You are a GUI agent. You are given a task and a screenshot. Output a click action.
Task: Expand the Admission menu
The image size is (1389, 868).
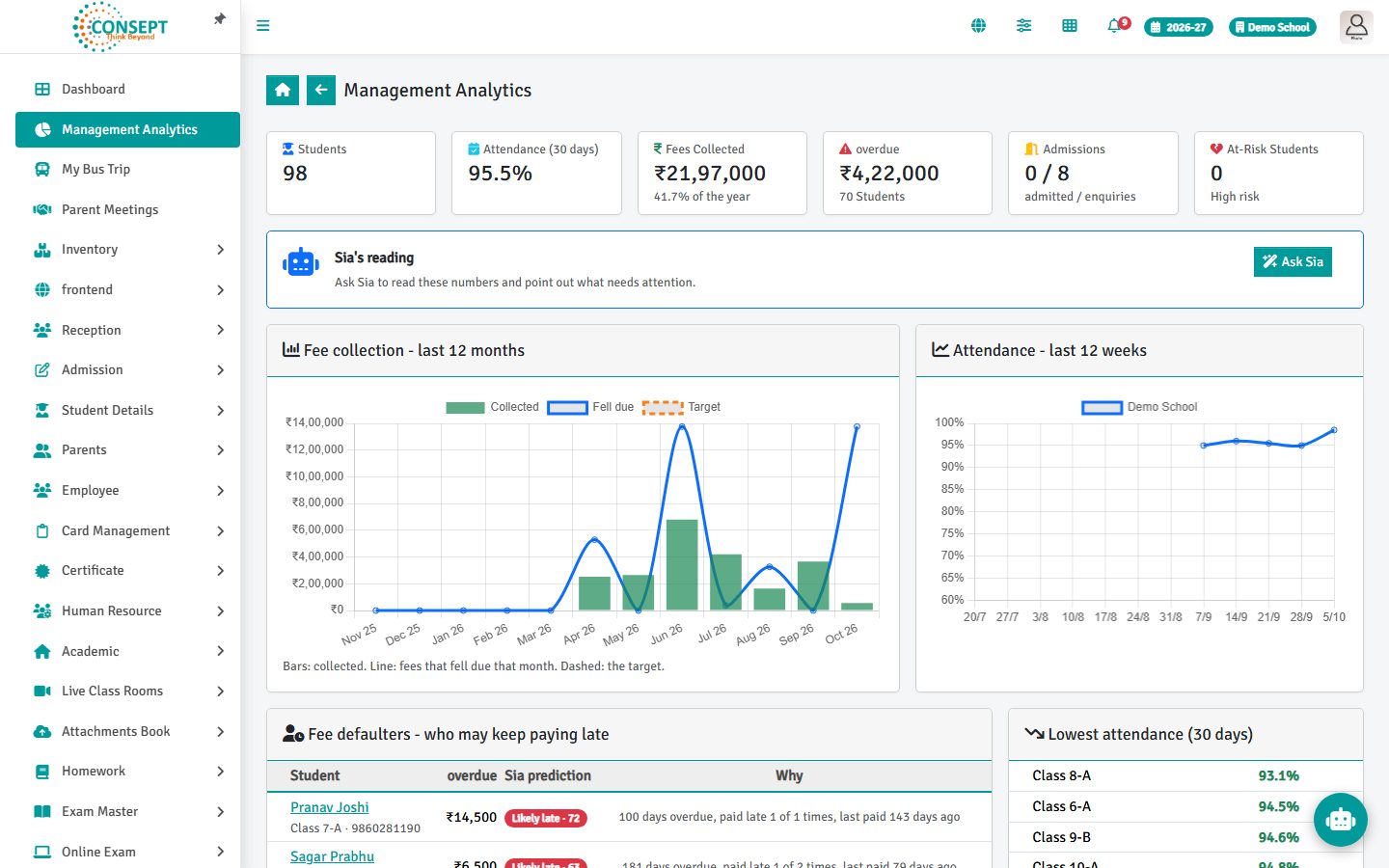pos(127,369)
